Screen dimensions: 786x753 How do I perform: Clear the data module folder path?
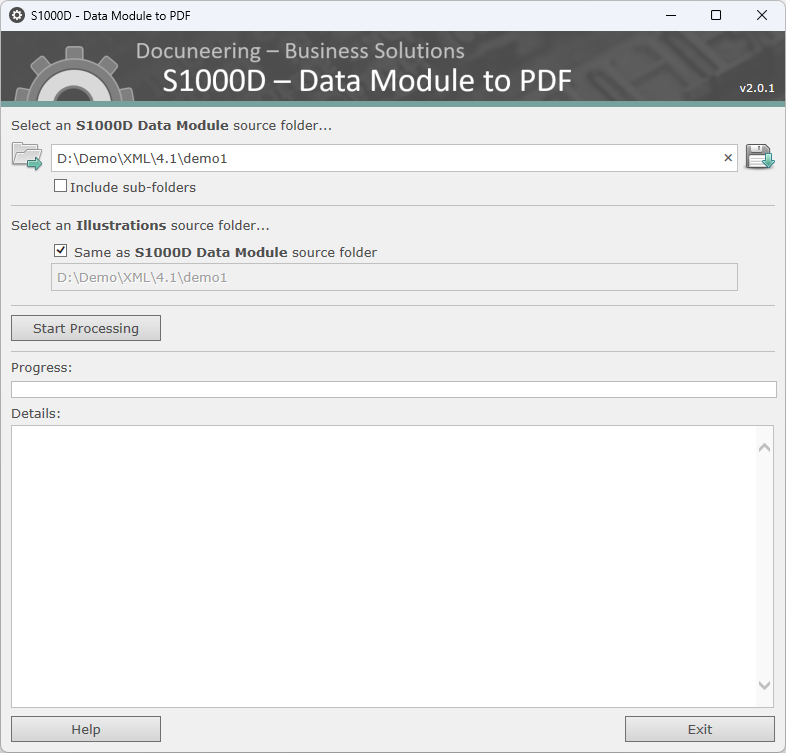[728, 158]
